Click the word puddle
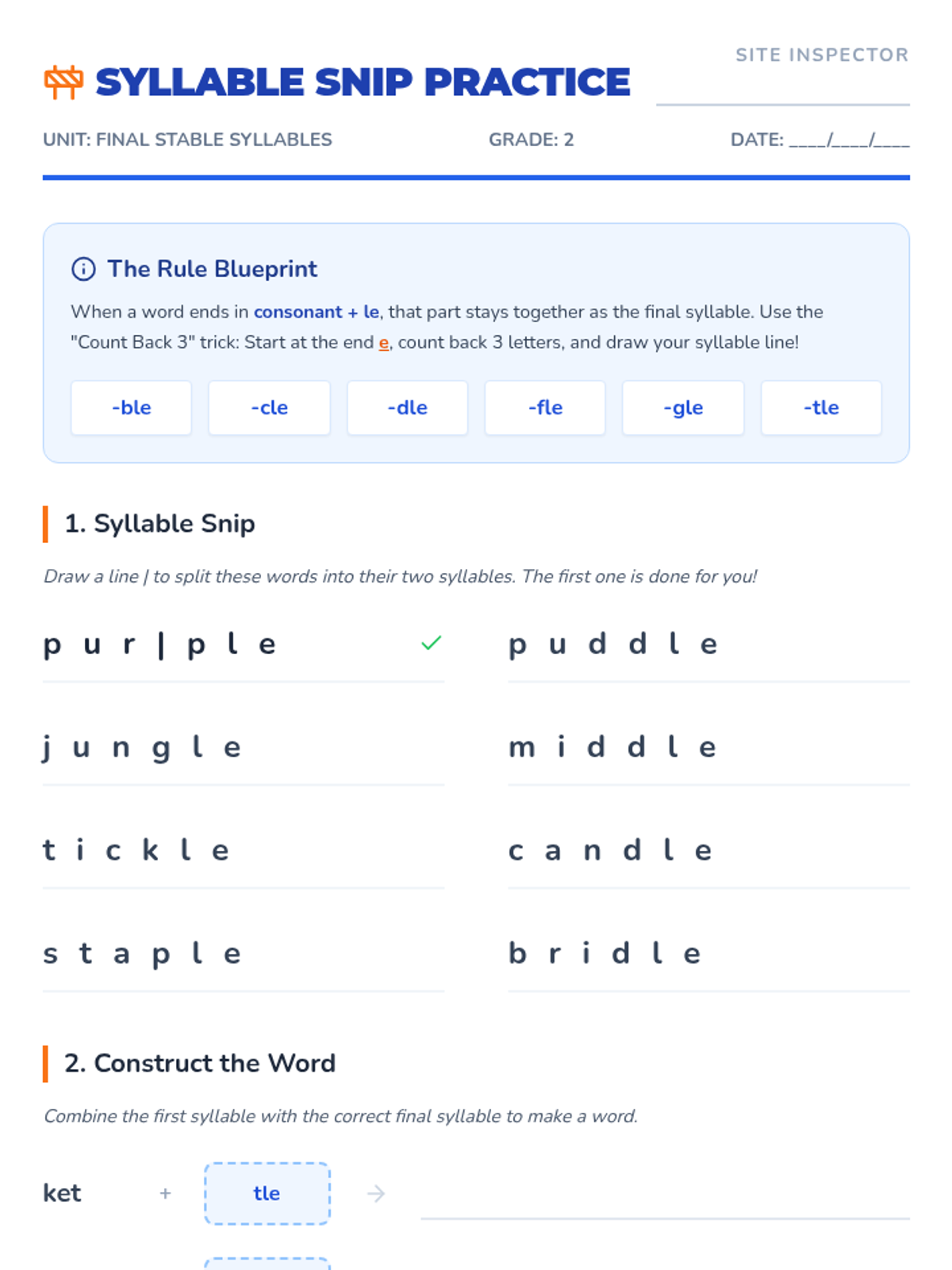Viewport: 952px width, 1270px height. tap(613, 644)
